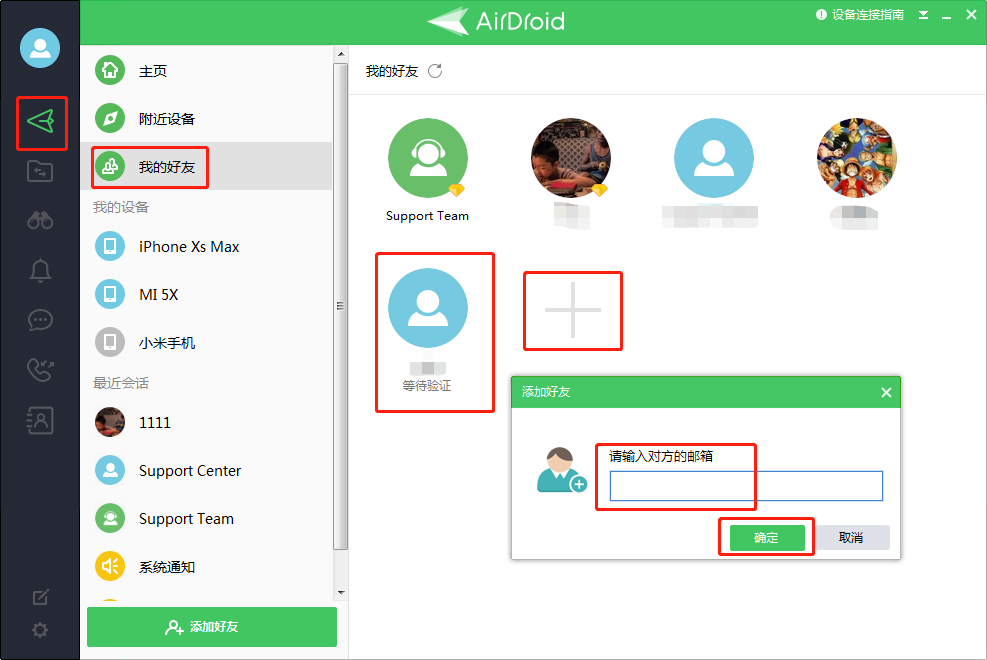Screen dimensions: 987x660
Task: Click the AirDroid logo in header
Action: click(496, 21)
